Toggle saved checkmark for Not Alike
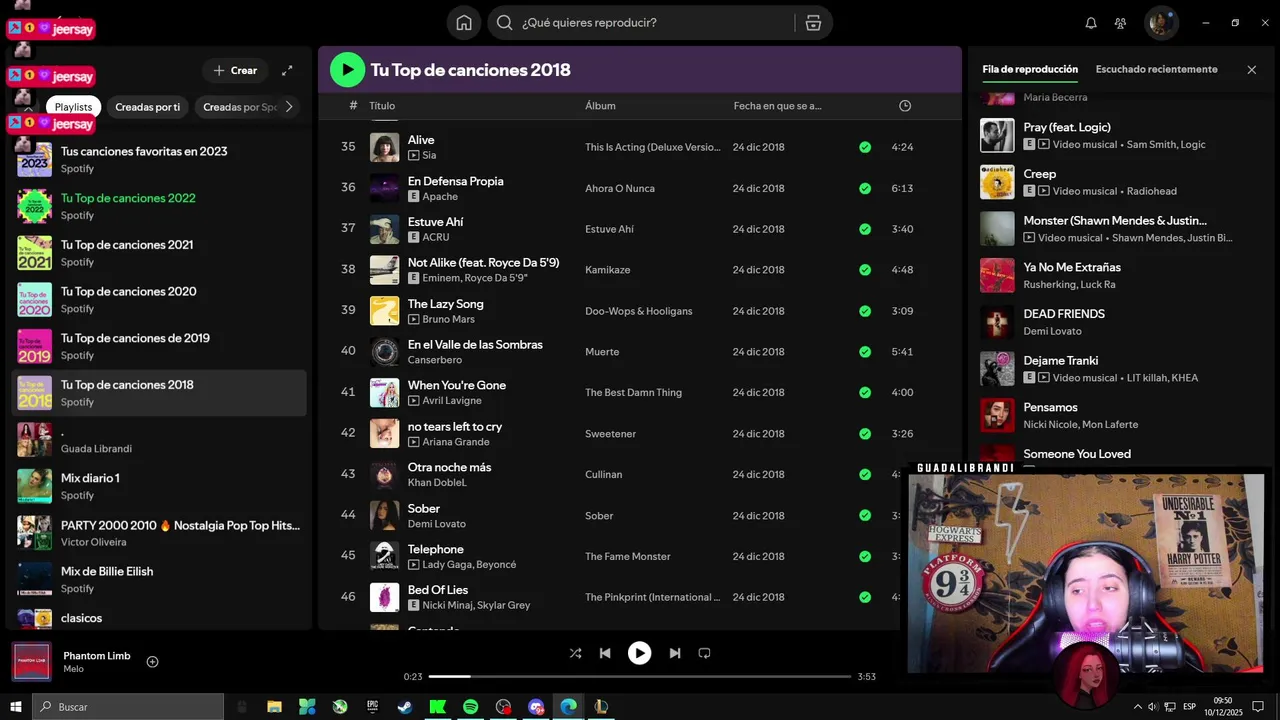This screenshot has width=1280, height=720. (x=865, y=270)
